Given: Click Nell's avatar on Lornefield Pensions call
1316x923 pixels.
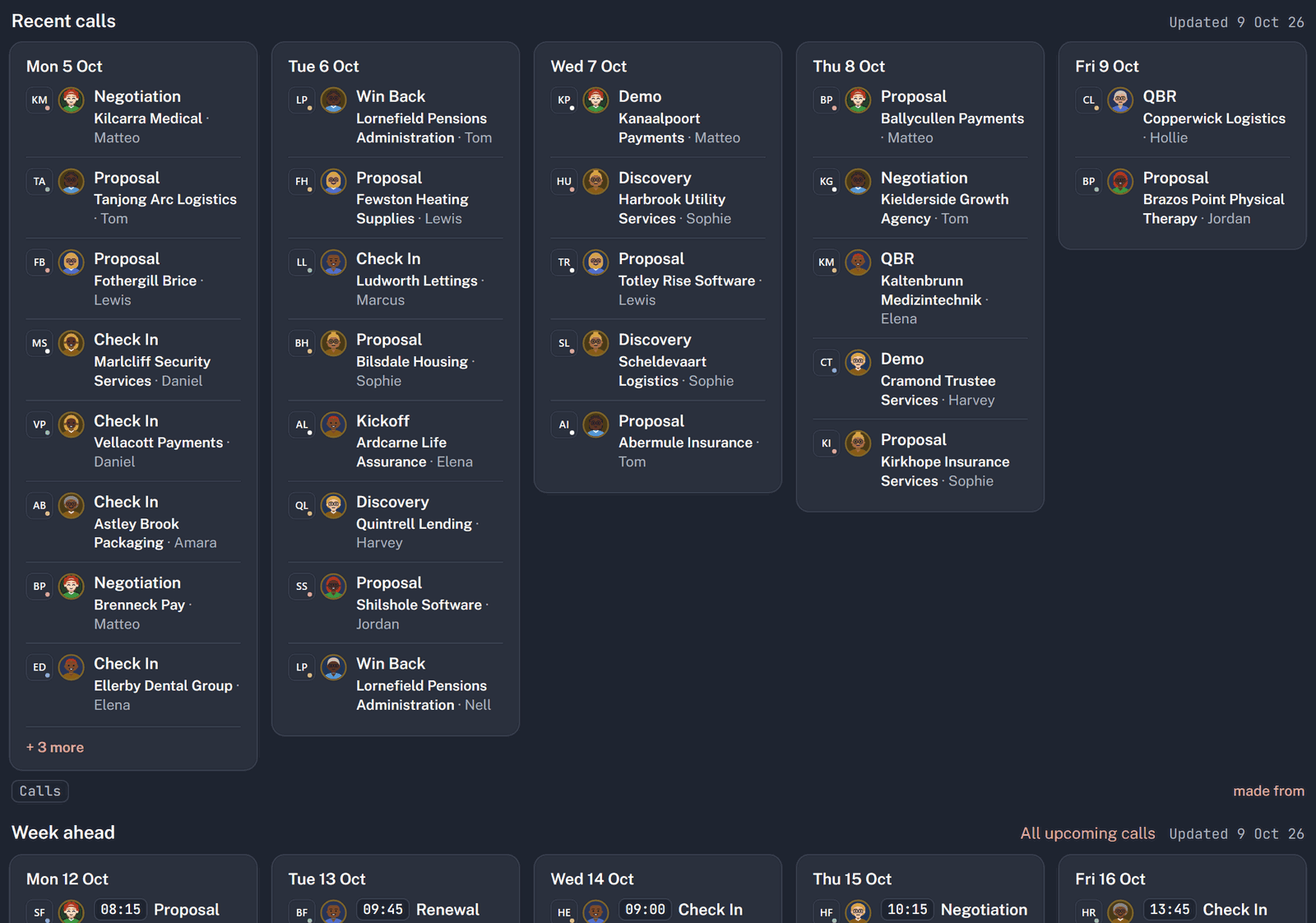Looking at the screenshot, I should click(333, 667).
